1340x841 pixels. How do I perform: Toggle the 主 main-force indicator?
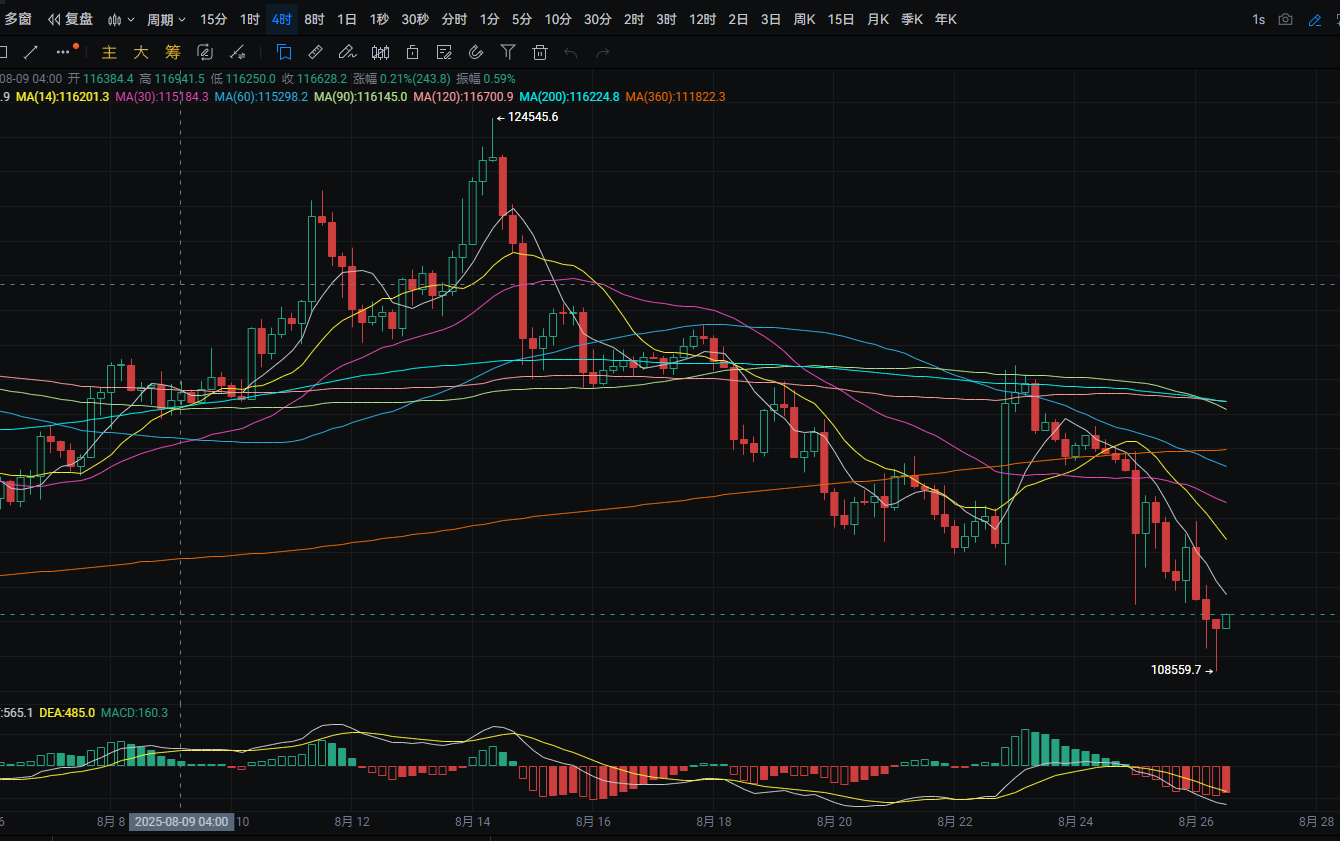(110, 52)
